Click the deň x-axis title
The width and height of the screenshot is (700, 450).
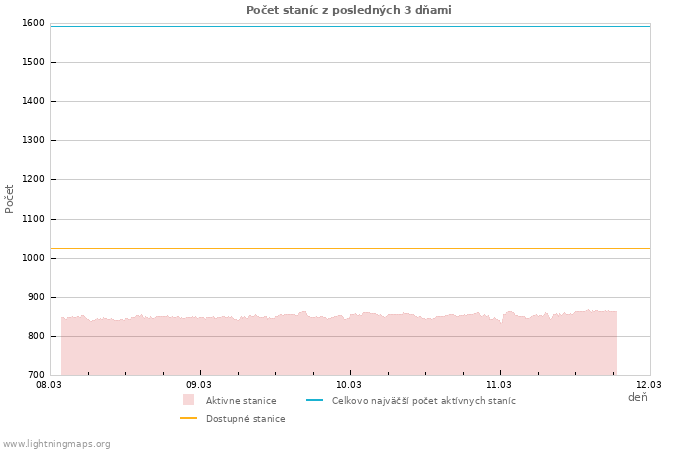click(x=637, y=398)
